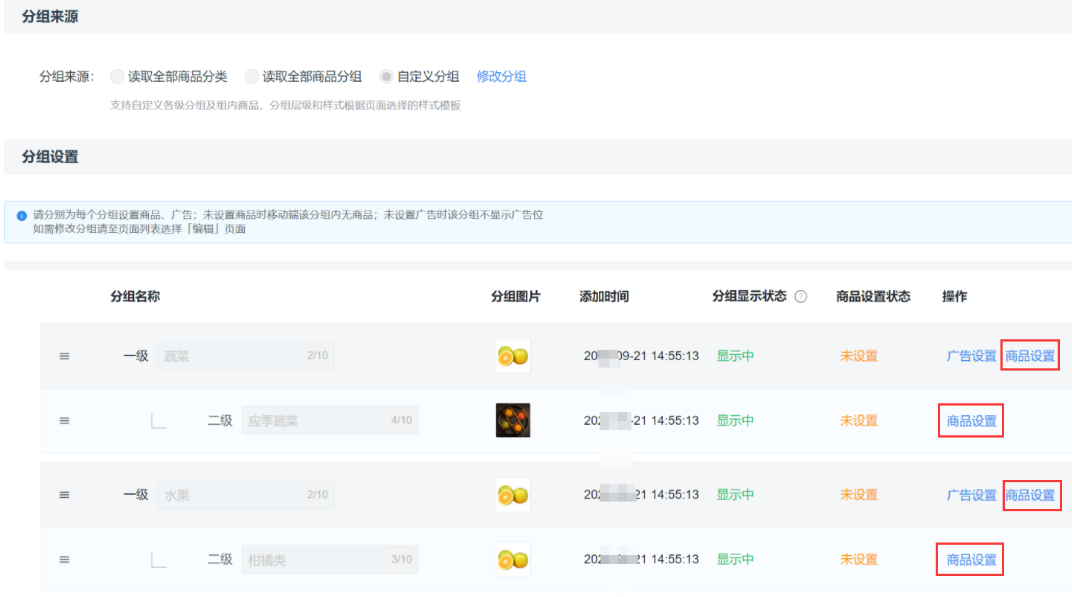This screenshot has height=597, width=1072.
Task: Click the help icon beside 分组显示状态
Action: tap(800, 297)
